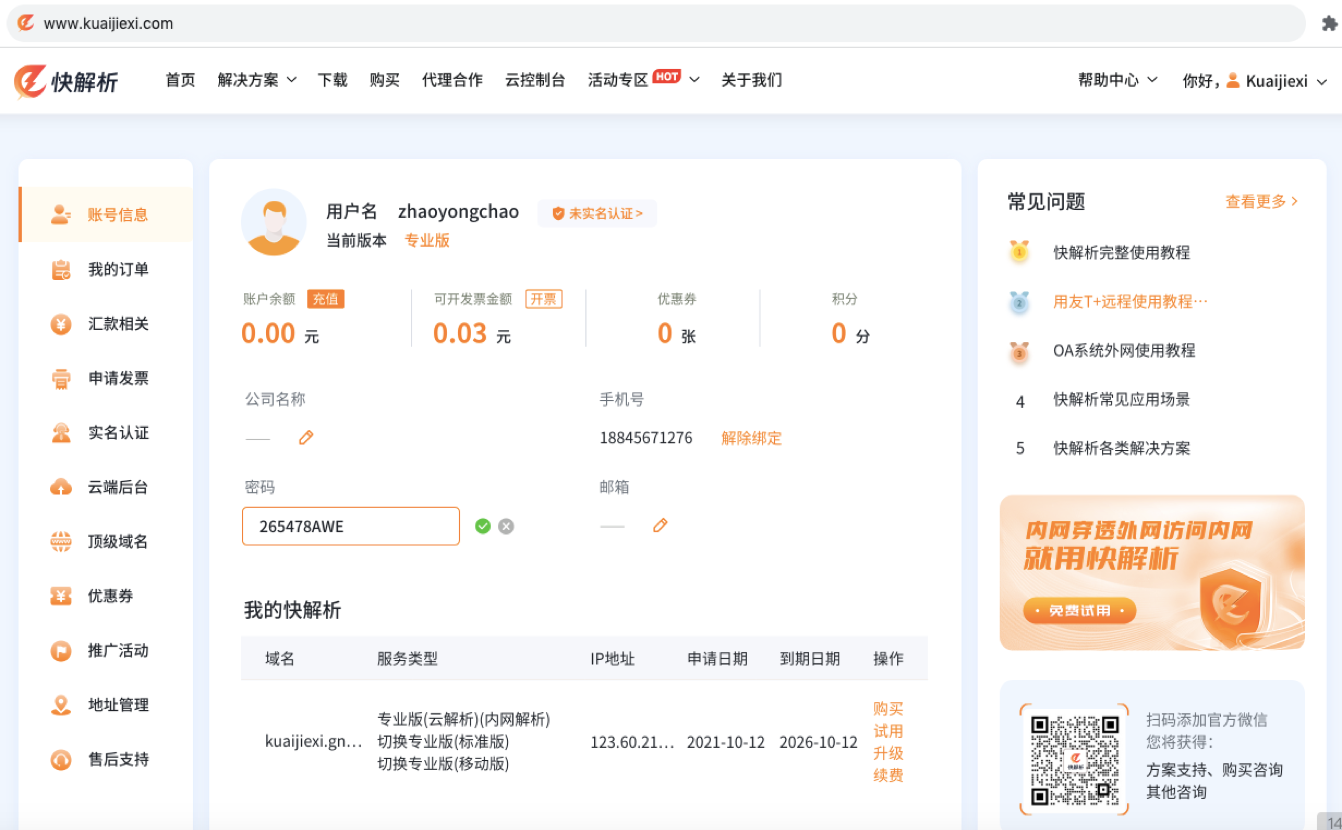This screenshot has width=1342, height=830.
Task: Expand the 解决方案 dropdown menu
Action: [x=257, y=80]
